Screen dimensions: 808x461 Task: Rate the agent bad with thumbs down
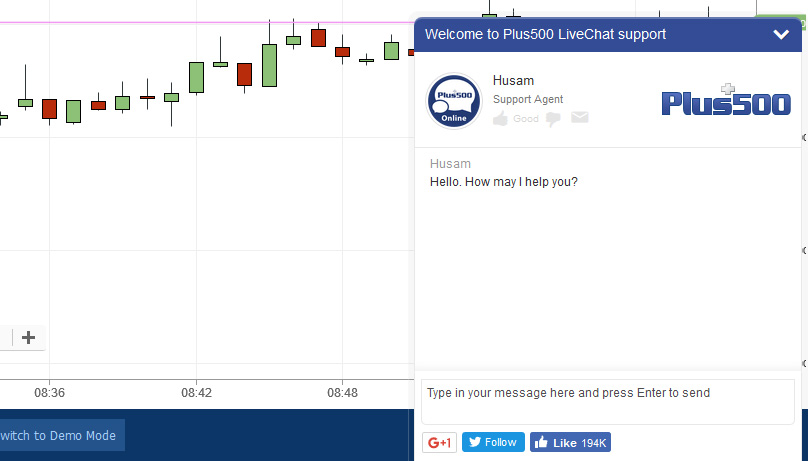pyautogui.click(x=553, y=119)
